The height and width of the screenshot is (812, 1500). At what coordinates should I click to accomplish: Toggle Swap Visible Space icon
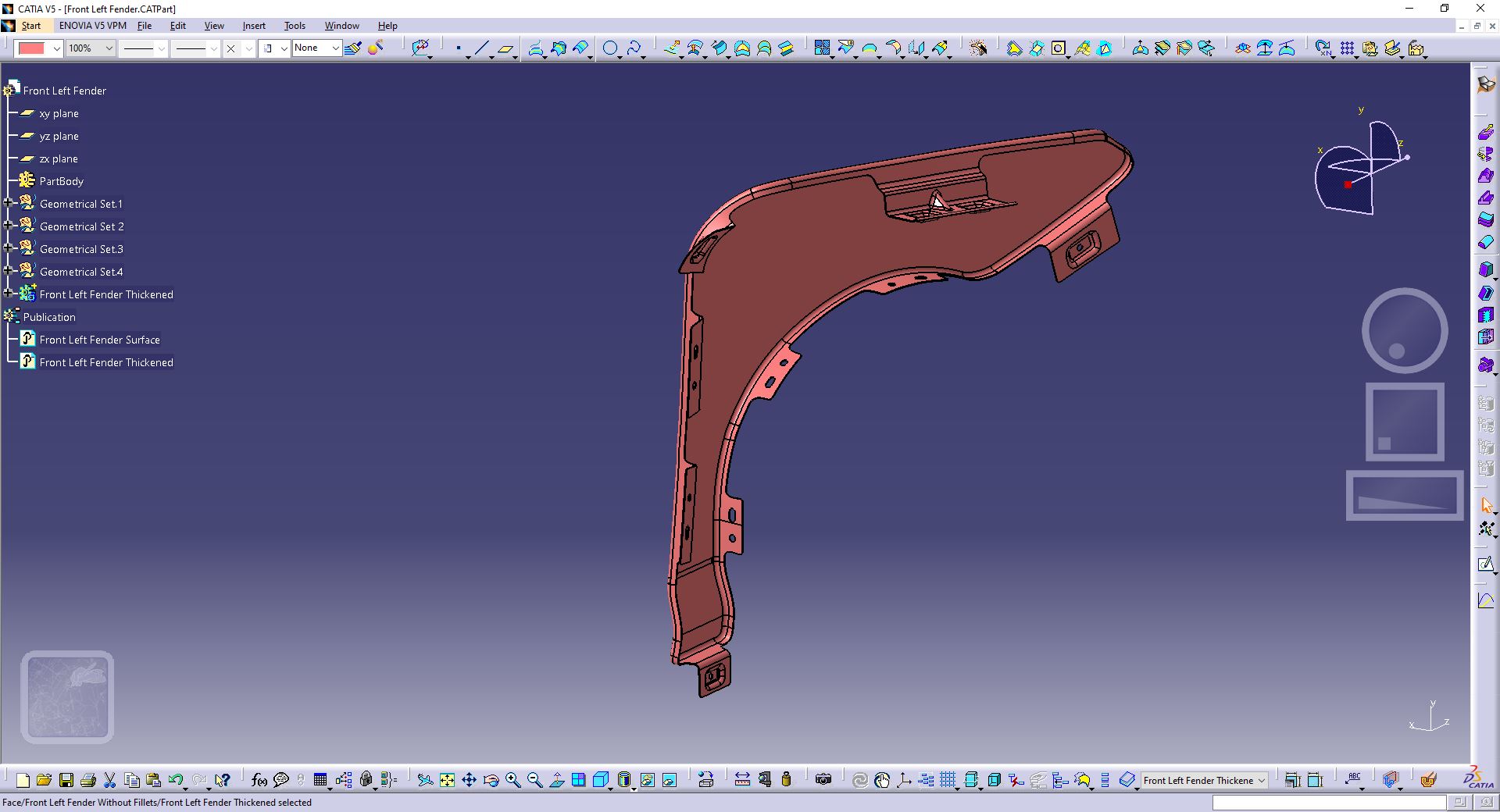click(670, 780)
